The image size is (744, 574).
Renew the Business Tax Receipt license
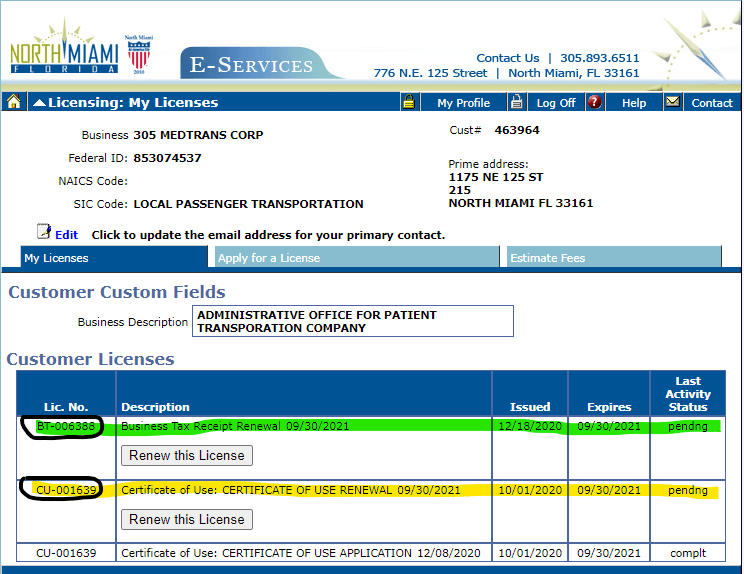(187, 456)
